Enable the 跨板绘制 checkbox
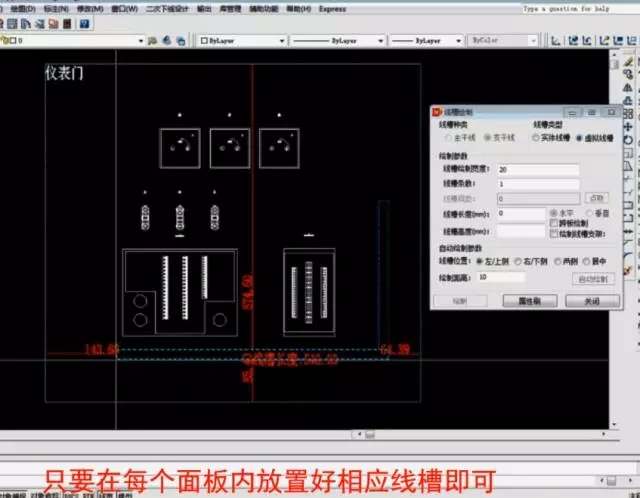This screenshot has height=498, width=640. (x=554, y=223)
